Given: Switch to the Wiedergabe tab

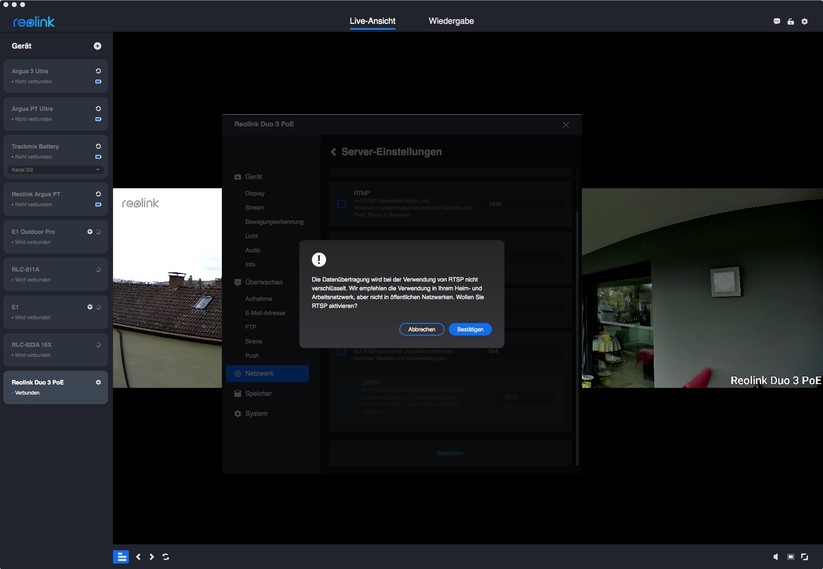Looking at the screenshot, I should point(450,21).
